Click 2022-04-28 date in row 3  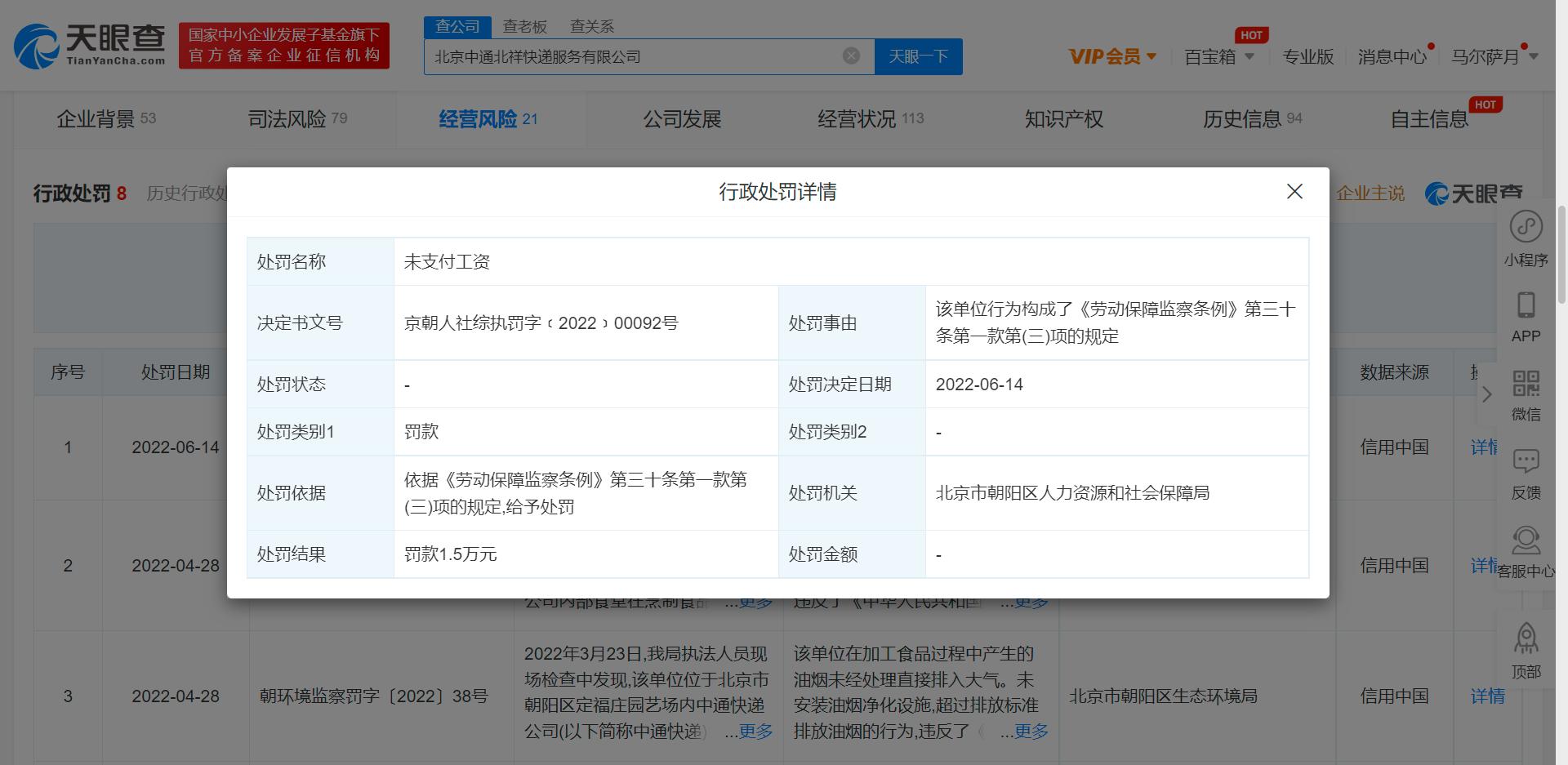(176, 696)
